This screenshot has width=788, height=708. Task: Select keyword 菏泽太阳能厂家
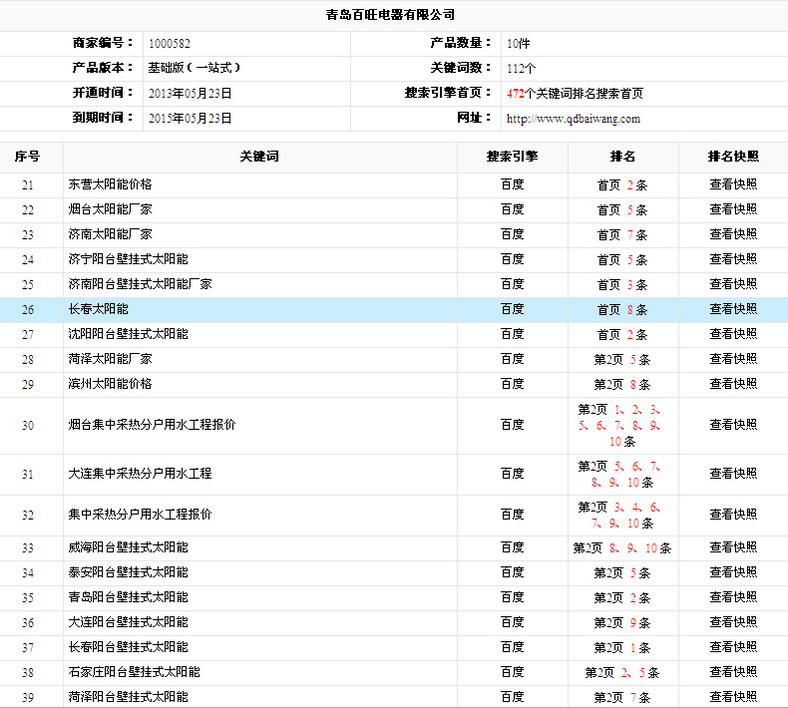110,359
